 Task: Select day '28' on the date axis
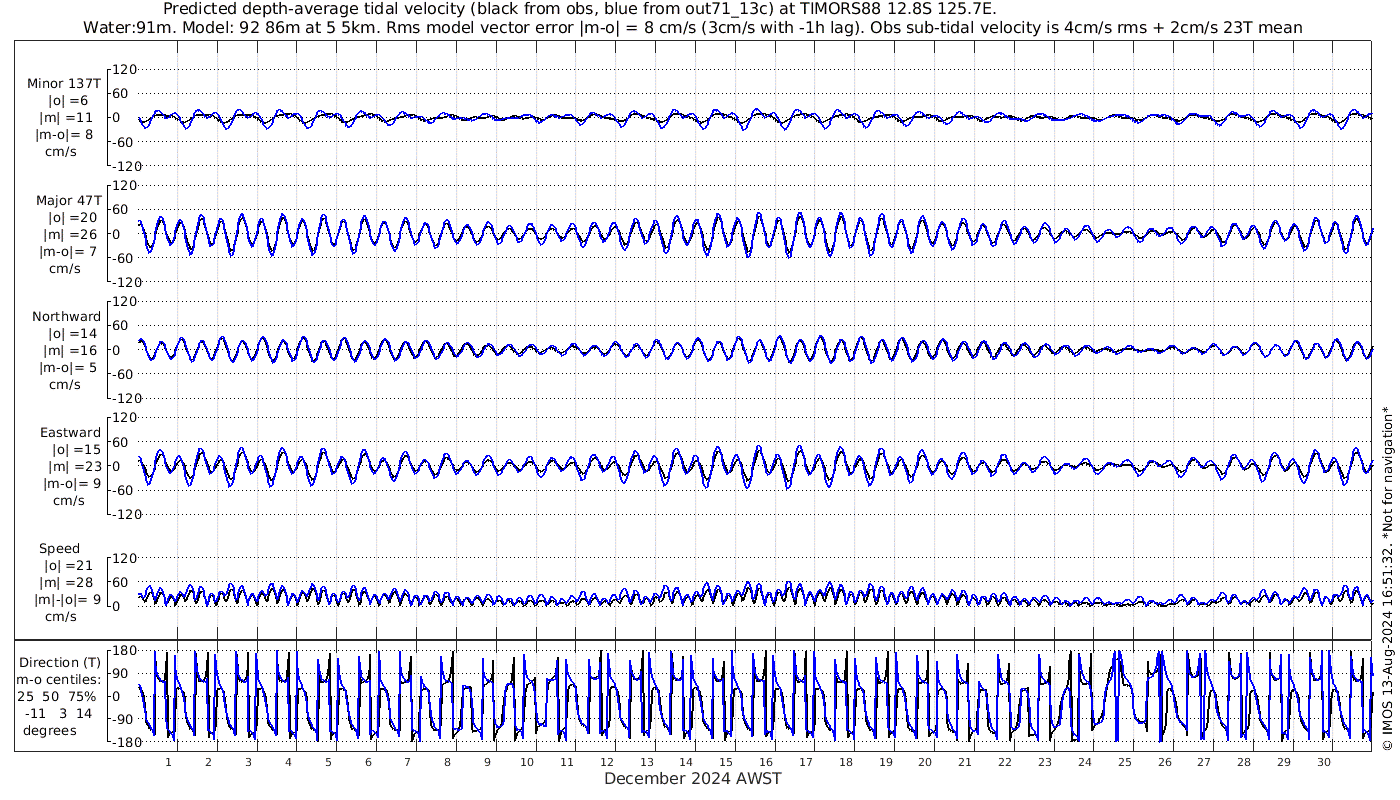tap(1244, 762)
